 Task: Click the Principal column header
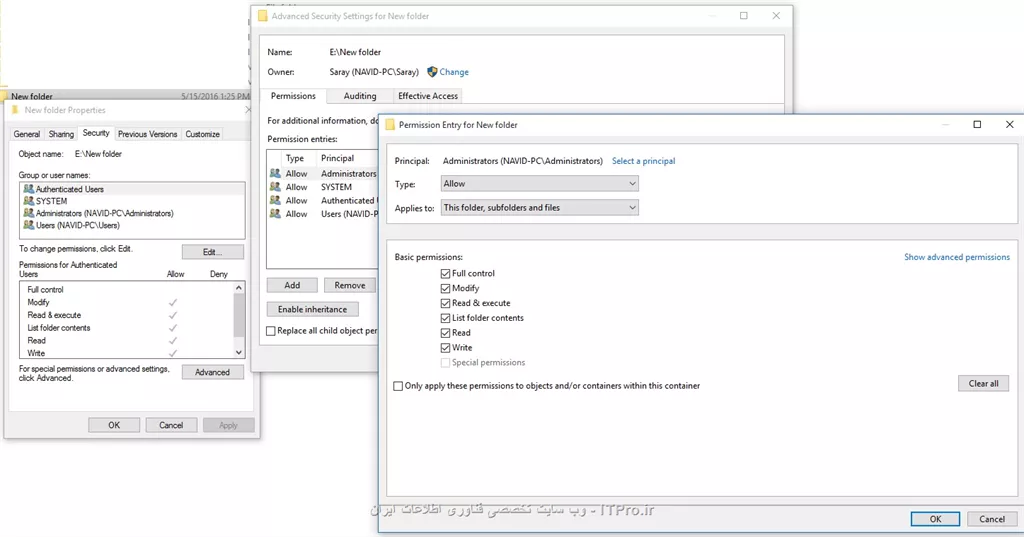338,158
